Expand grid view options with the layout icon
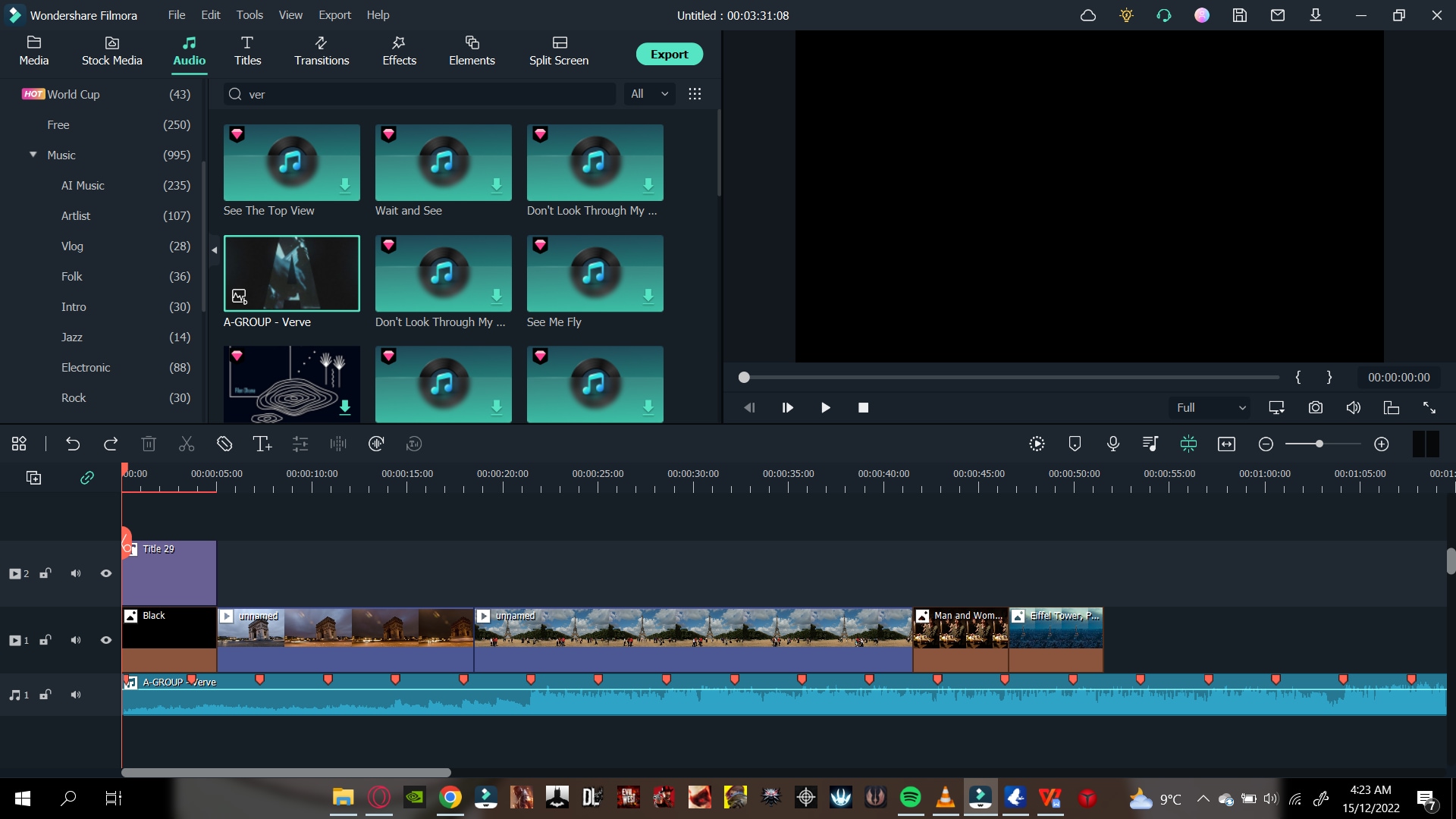This screenshot has height=819, width=1456. pyautogui.click(x=696, y=93)
